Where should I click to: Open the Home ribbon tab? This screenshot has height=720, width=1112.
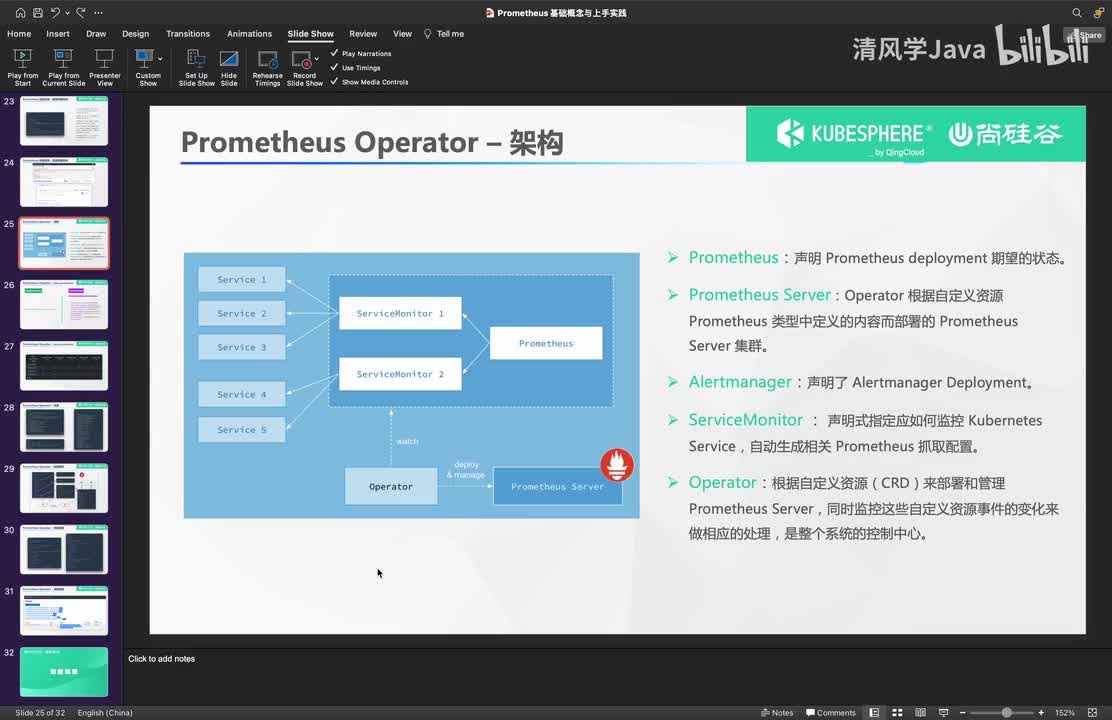click(19, 34)
